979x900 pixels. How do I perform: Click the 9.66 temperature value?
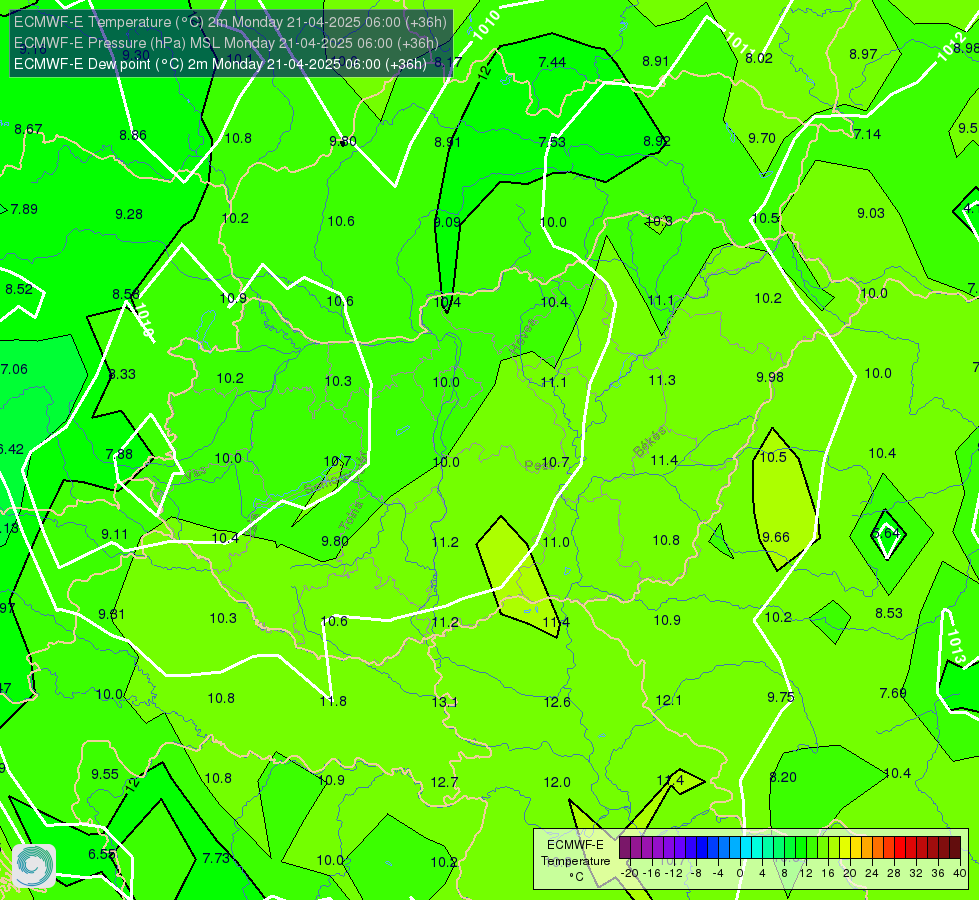[x=775, y=537]
